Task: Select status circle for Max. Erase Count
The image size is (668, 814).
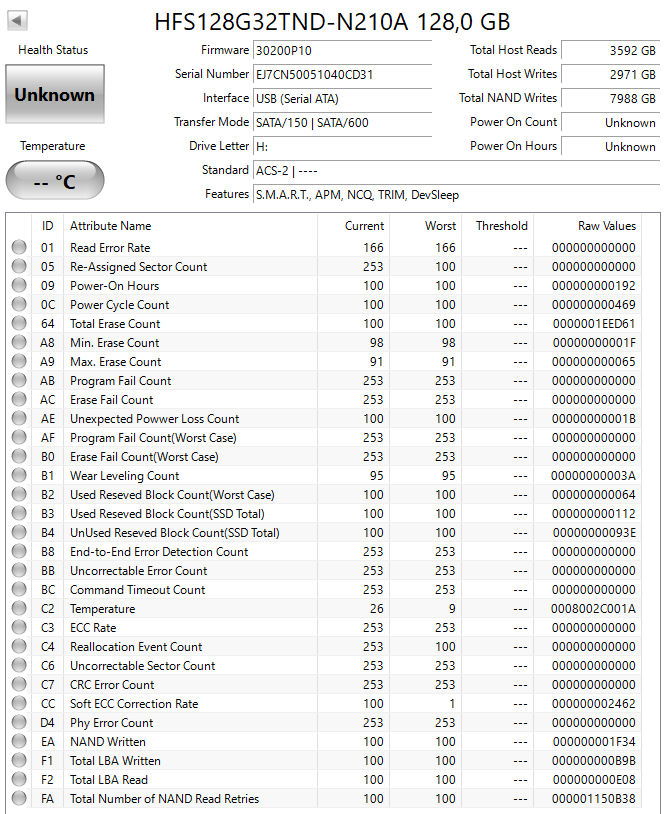Action: pos(19,361)
